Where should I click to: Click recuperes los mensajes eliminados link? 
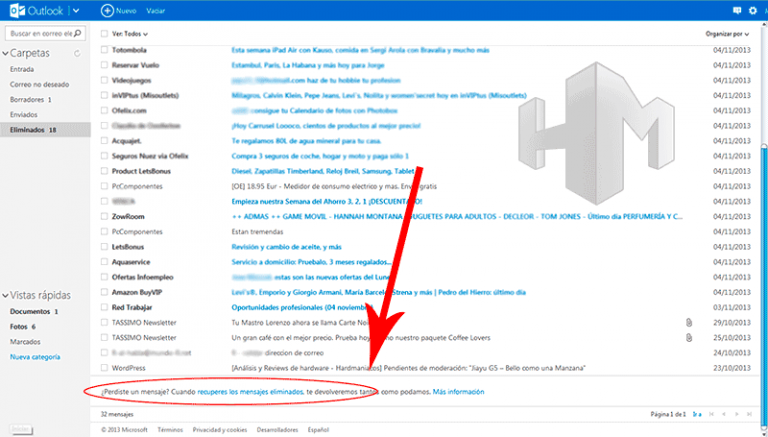tap(250, 392)
